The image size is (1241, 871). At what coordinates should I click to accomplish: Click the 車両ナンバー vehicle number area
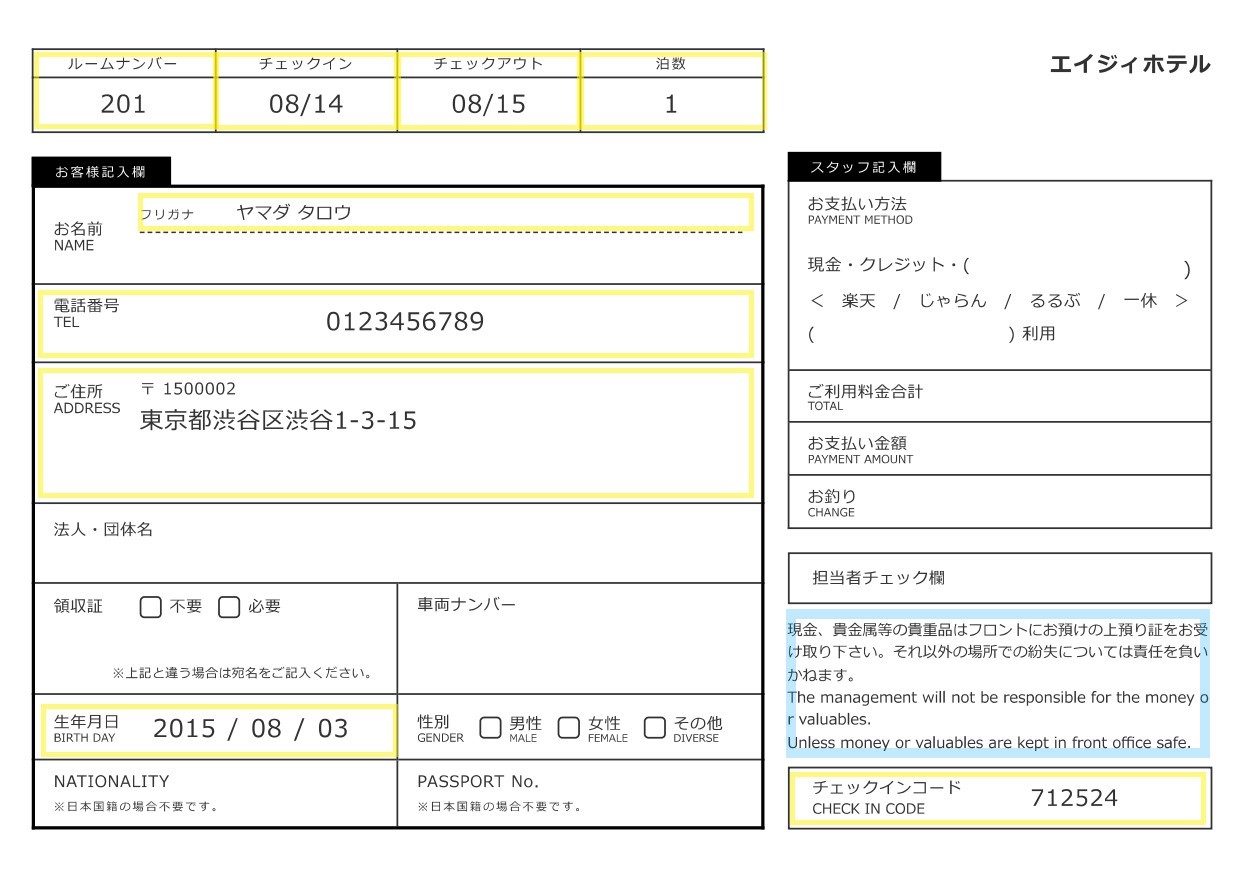(580, 638)
